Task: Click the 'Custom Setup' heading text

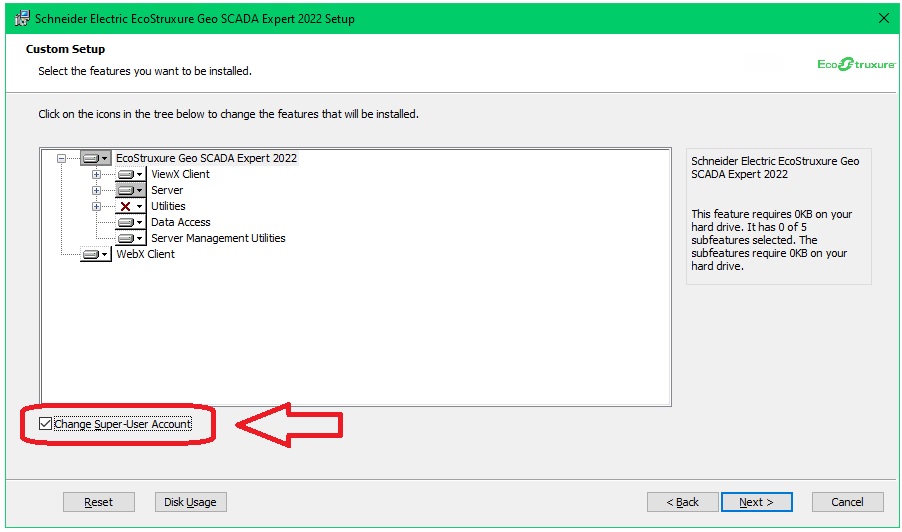Action: 66,49
